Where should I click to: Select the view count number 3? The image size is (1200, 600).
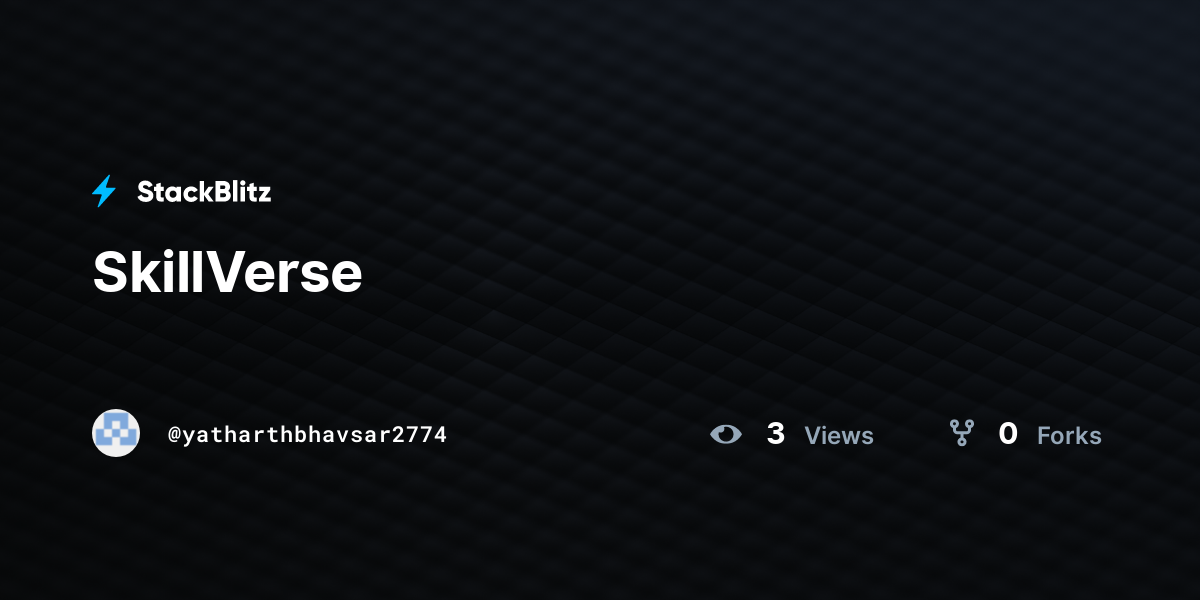click(775, 434)
